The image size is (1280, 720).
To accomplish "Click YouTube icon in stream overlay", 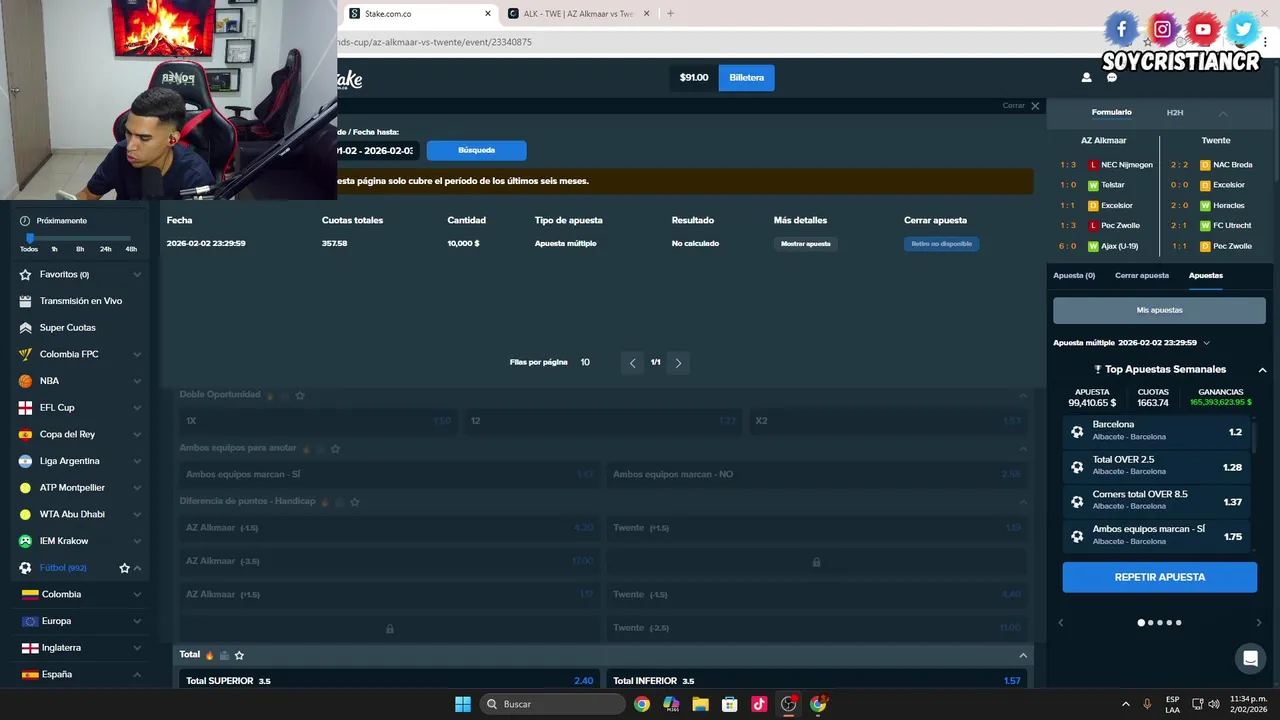I will (1203, 29).
